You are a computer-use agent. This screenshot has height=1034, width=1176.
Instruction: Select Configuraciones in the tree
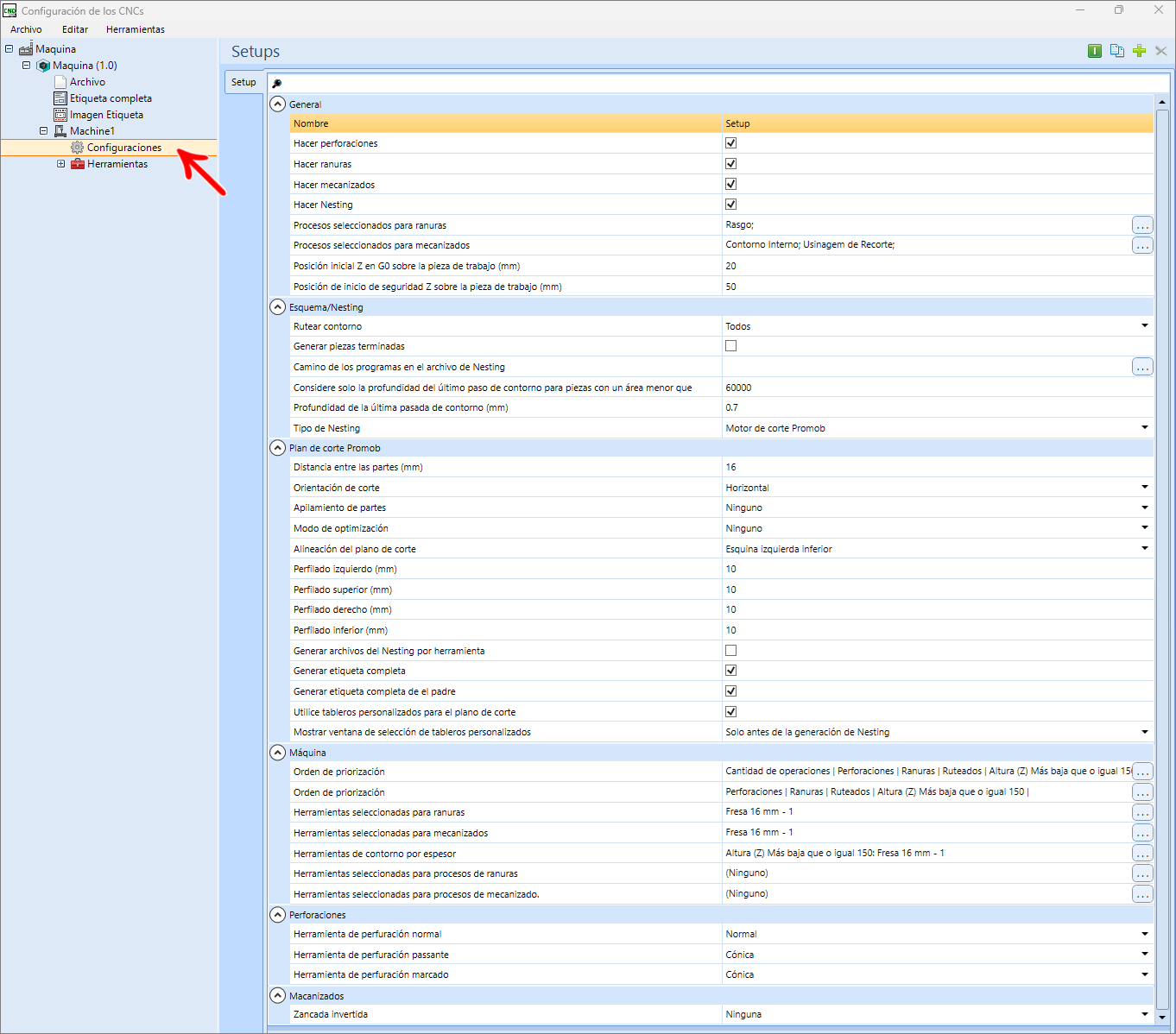click(124, 148)
